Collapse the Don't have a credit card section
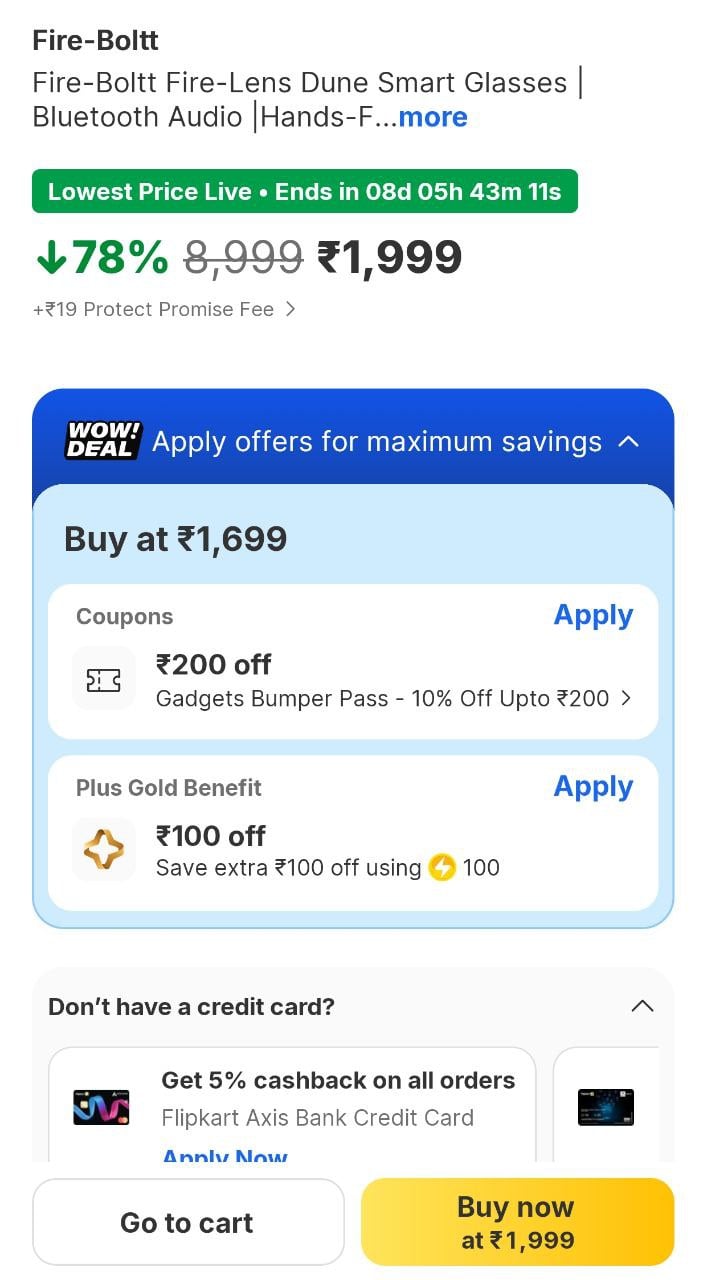Image resolution: width=706 pixels, height=1280 pixels. click(642, 1006)
